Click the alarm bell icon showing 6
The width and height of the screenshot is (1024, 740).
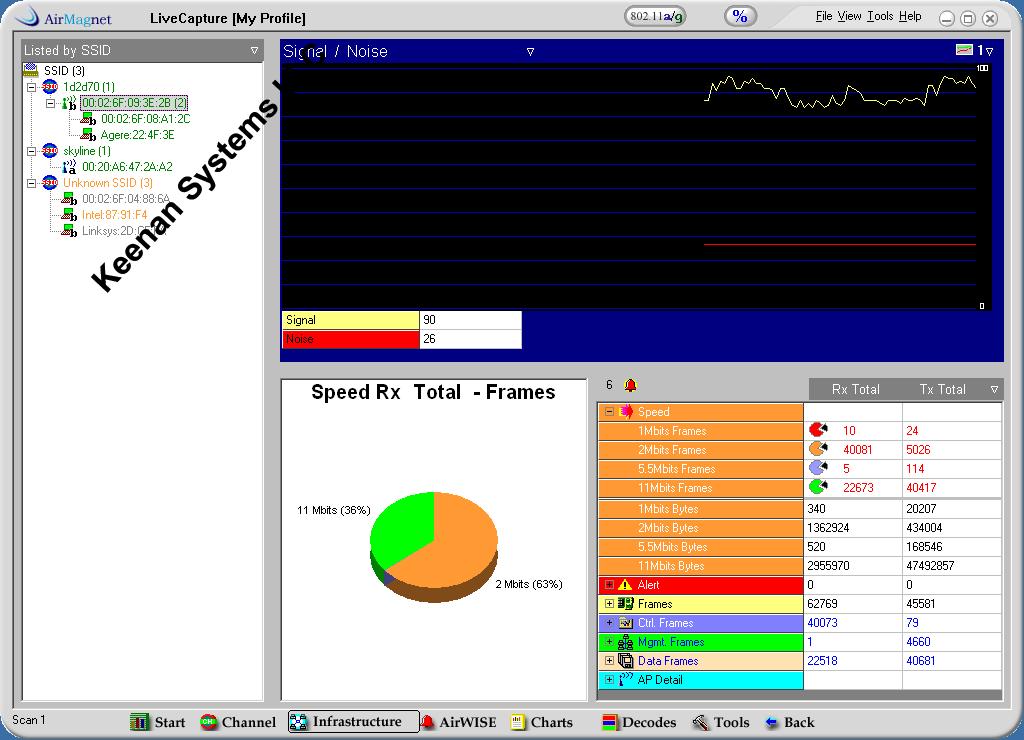click(630, 385)
